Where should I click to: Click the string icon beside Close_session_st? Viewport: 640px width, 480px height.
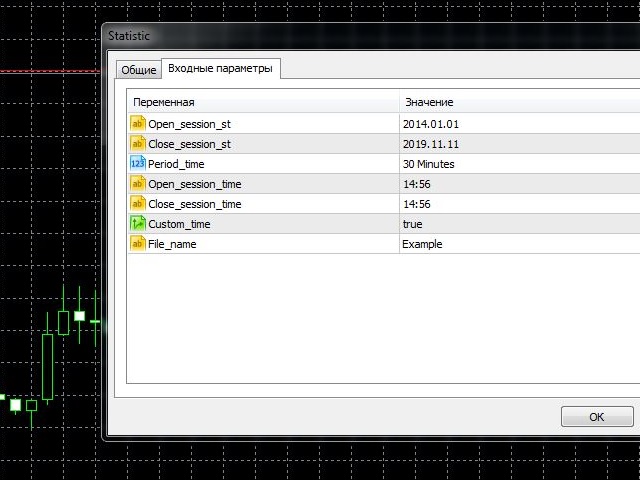(x=138, y=144)
